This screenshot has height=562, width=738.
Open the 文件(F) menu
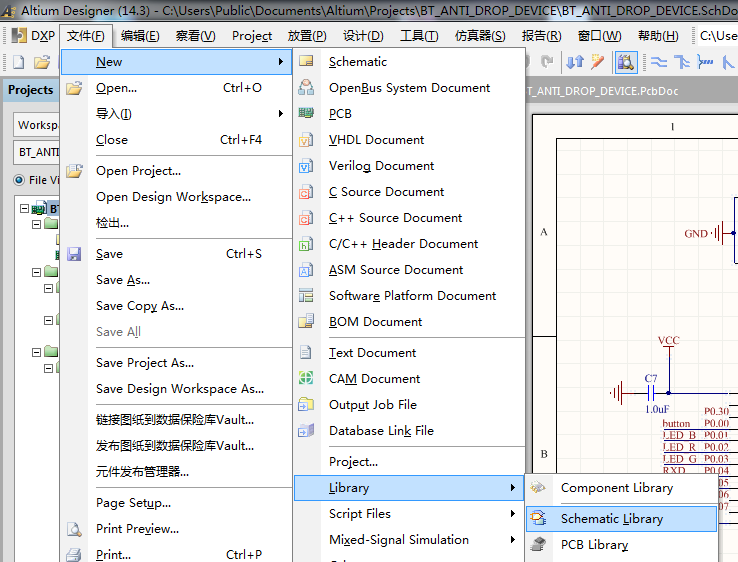(86, 36)
